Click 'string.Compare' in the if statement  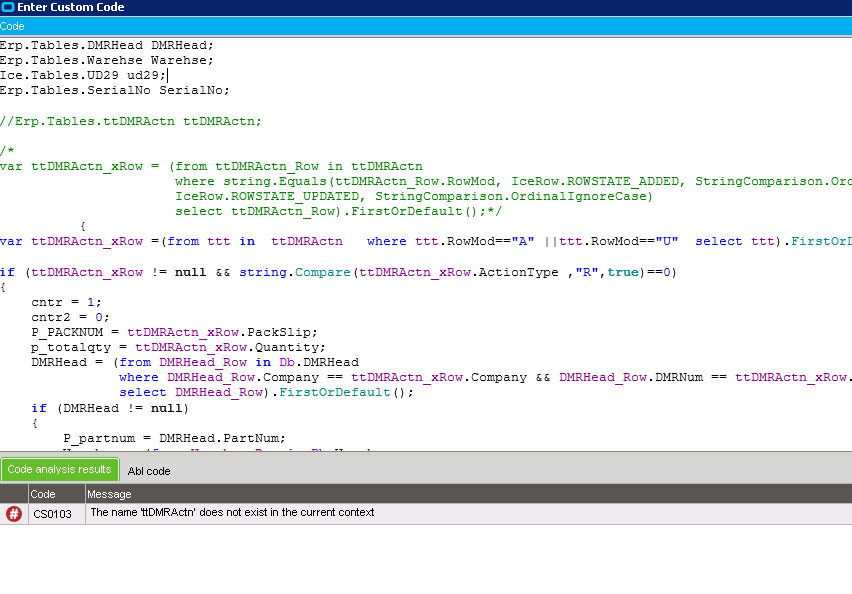[x=295, y=272]
